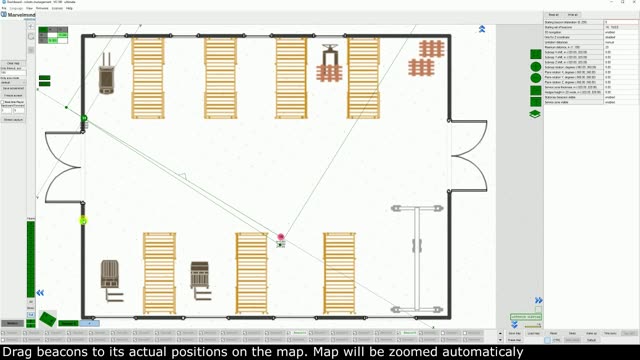Click the green beacon on the left wall

pos(84,118)
